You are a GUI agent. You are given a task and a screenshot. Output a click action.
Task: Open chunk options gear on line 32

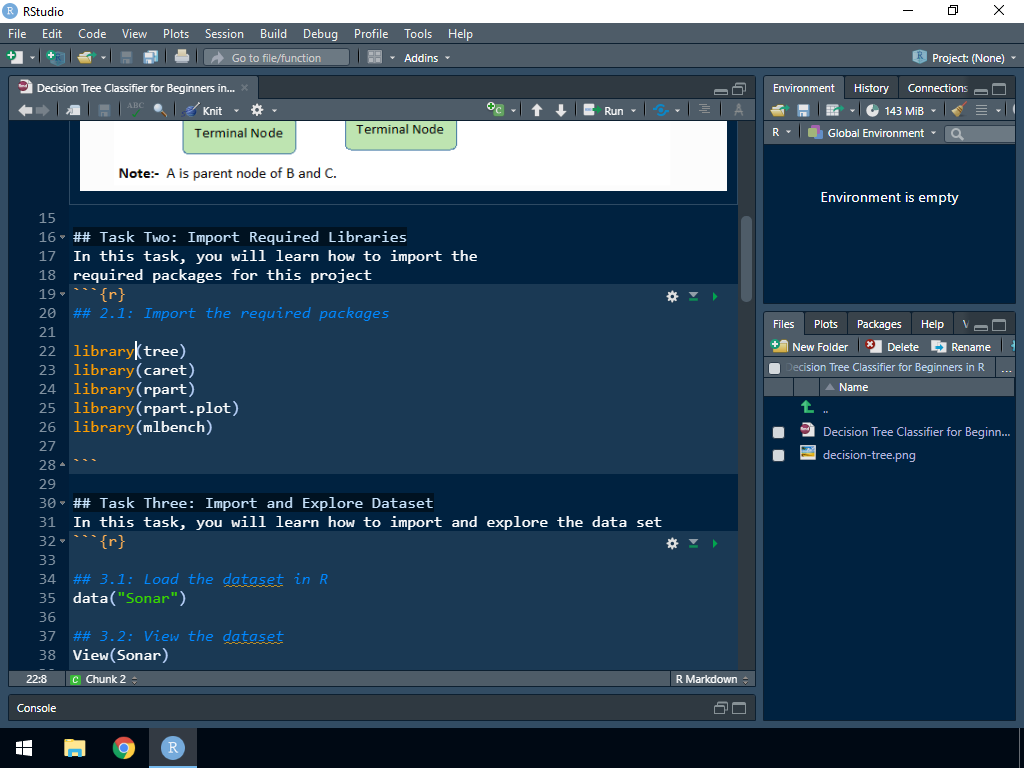tap(672, 543)
